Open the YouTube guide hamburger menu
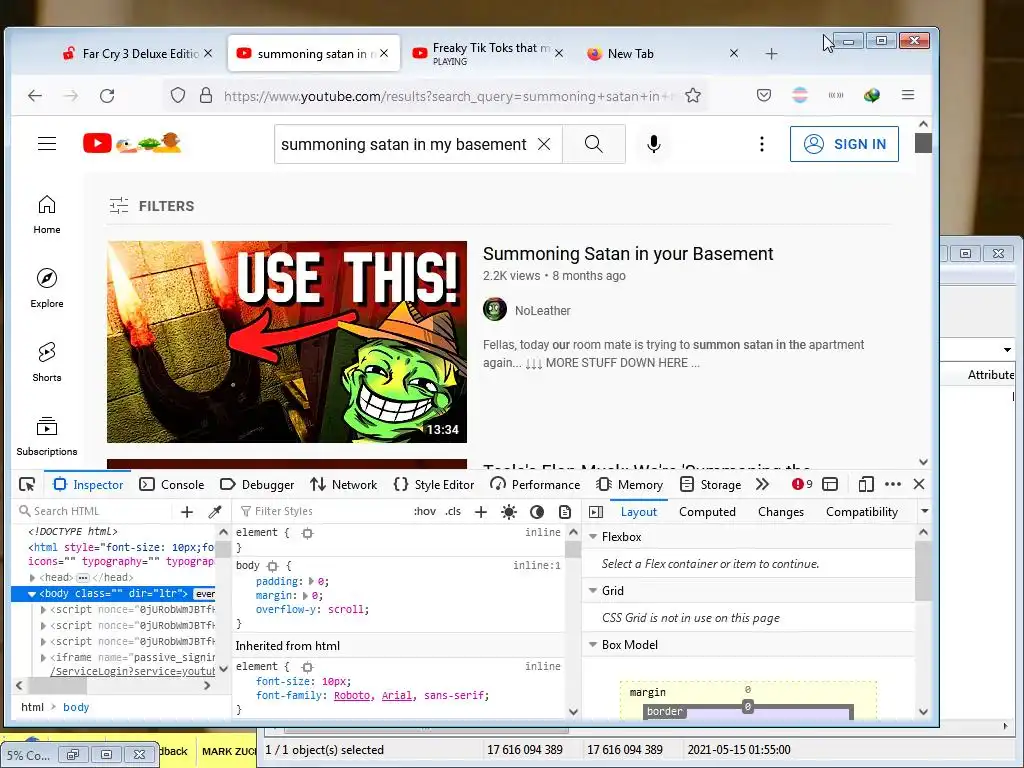This screenshot has height=768, width=1024. (x=47, y=144)
